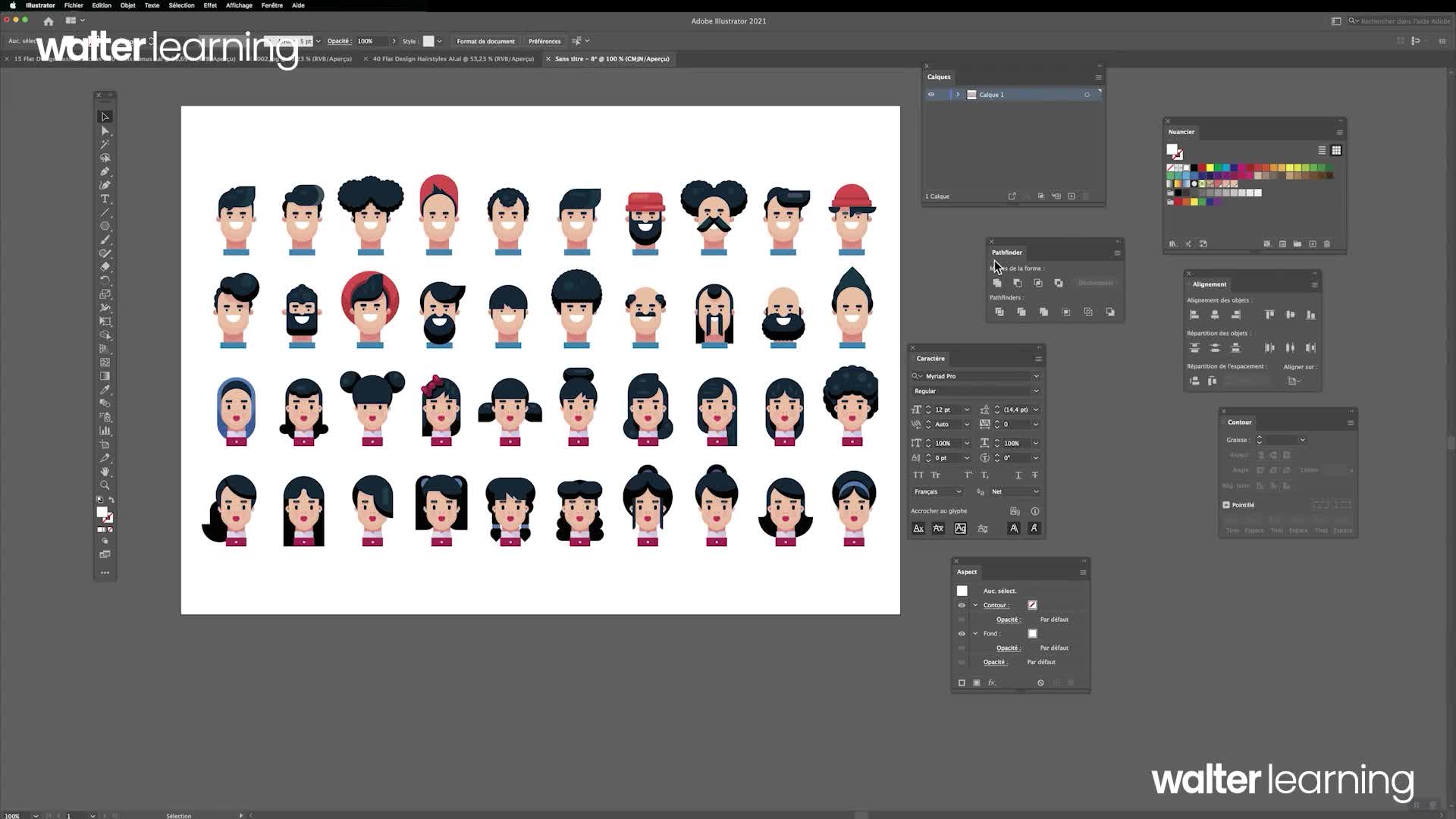
Task: Select the Magic Wand tool
Action: click(x=105, y=144)
